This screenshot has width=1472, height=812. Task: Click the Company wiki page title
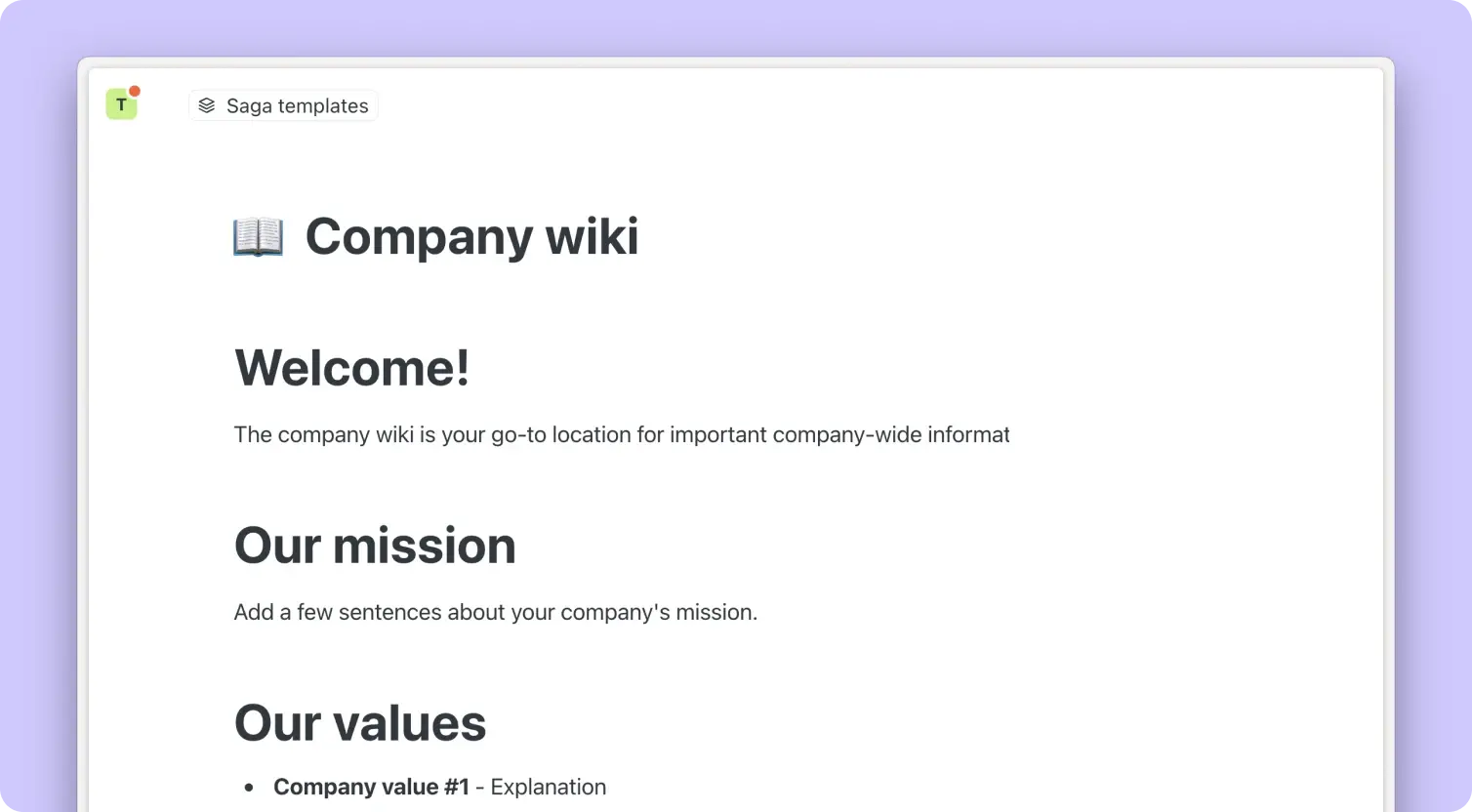pos(471,237)
